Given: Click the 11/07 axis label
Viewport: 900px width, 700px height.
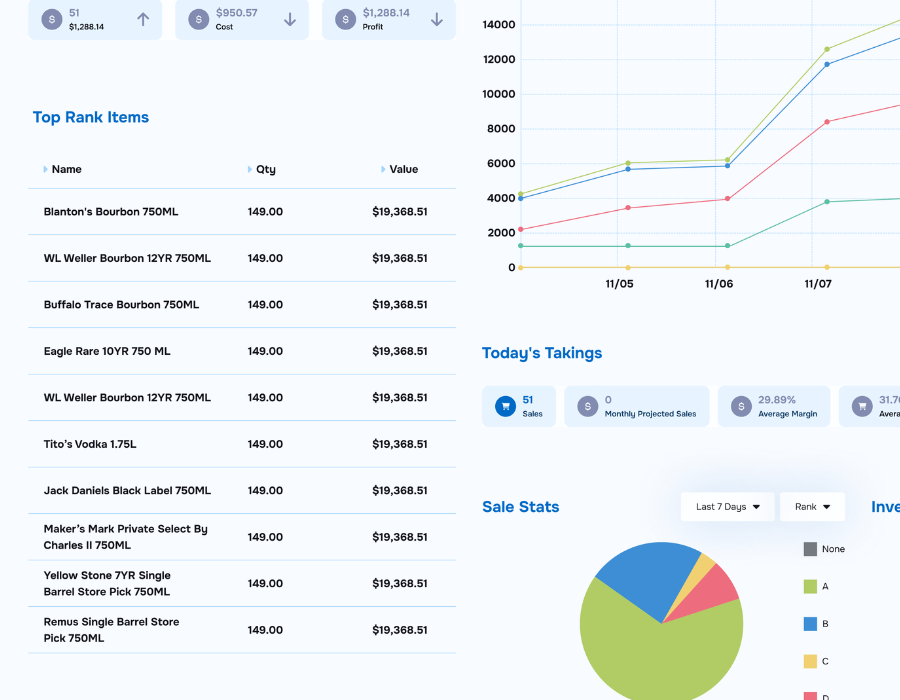Looking at the screenshot, I should coord(818,284).
